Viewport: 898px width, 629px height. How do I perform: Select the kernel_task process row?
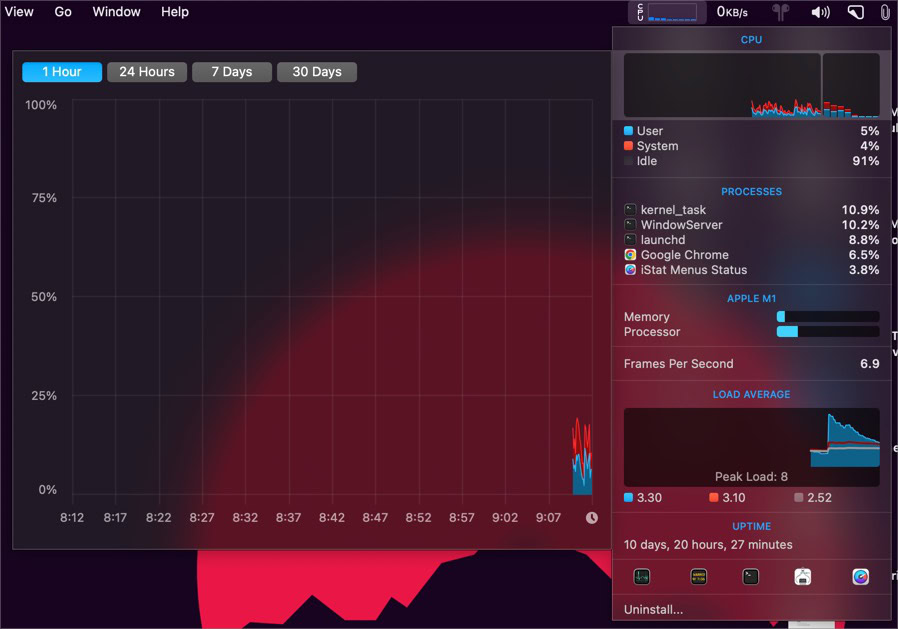[751, 210]
